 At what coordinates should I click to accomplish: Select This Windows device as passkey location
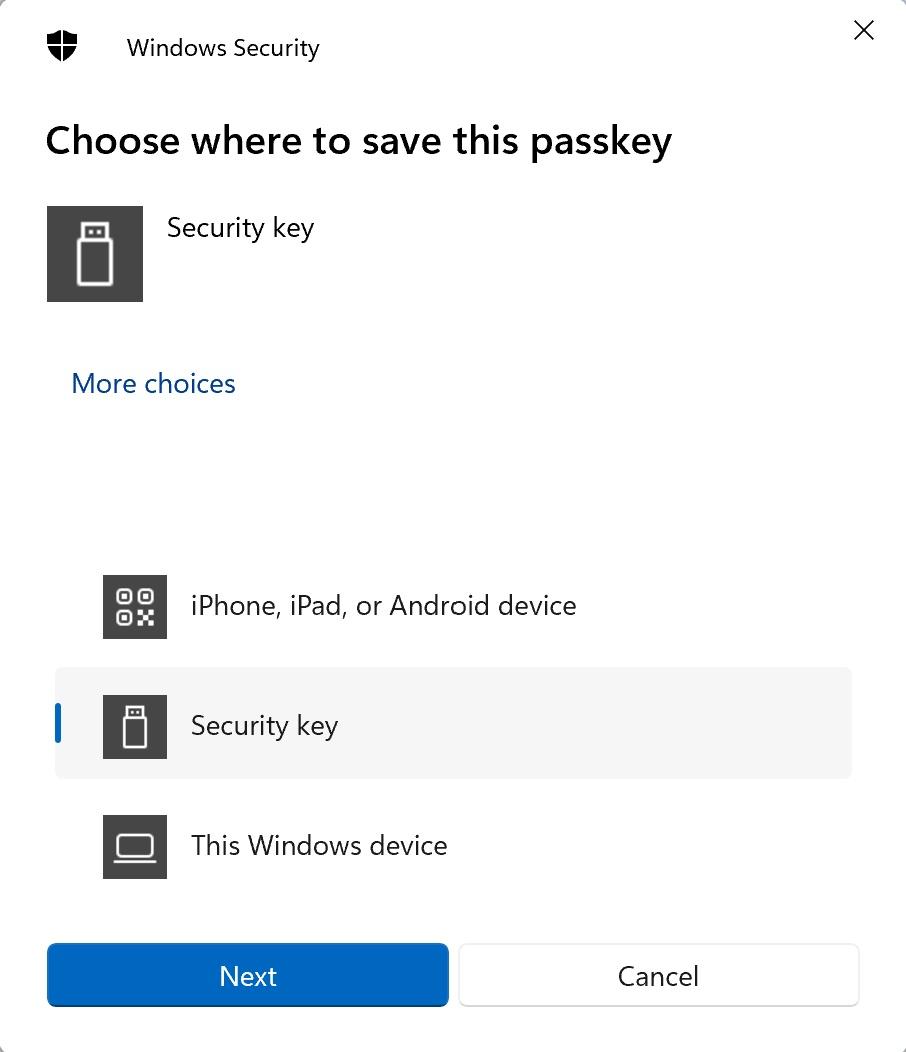(x=318, y=846)
